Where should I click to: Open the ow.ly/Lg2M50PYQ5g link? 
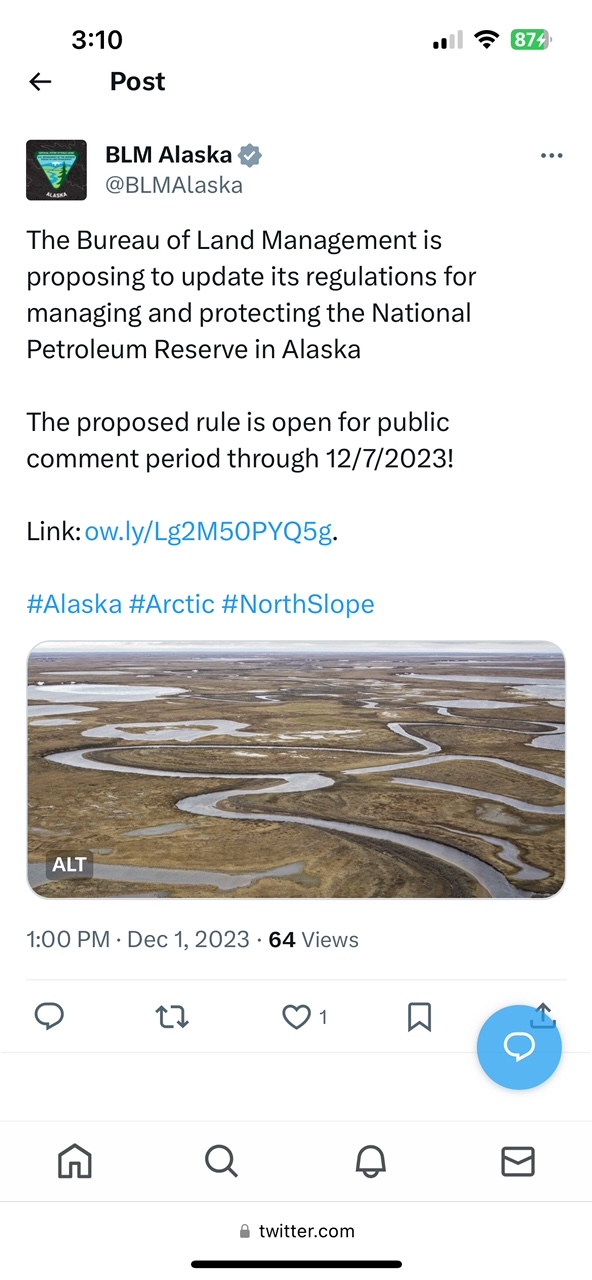tap(208, 531)
